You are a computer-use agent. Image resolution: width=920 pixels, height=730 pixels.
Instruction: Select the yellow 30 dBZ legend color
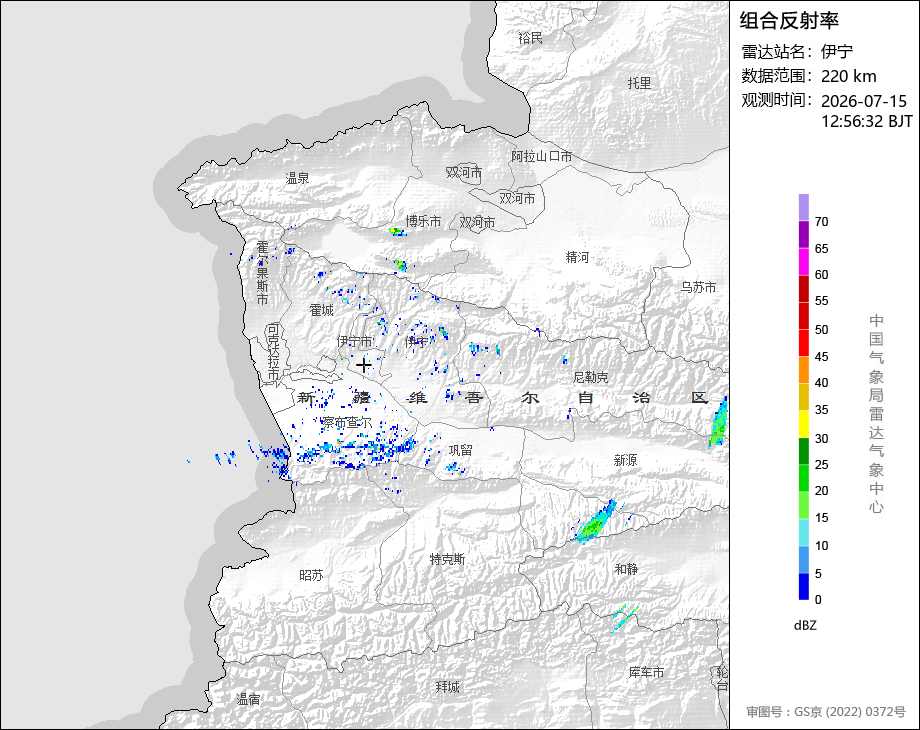[804, 424]
